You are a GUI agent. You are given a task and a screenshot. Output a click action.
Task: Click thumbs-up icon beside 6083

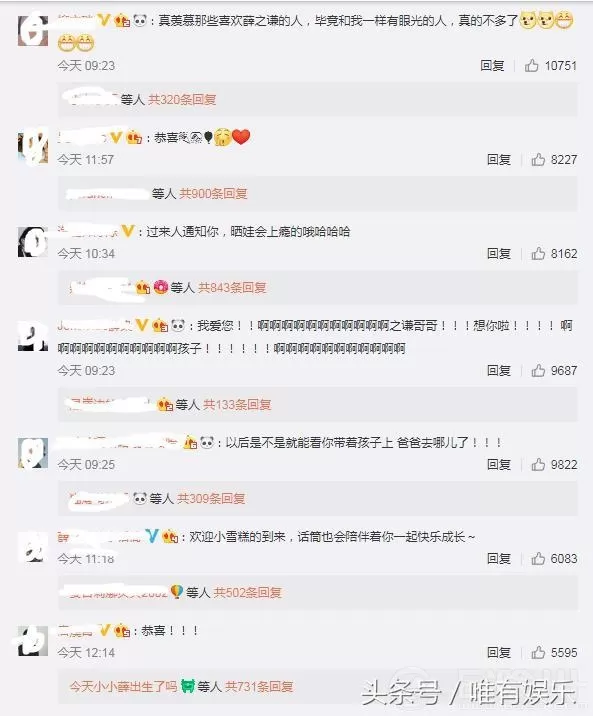[x=538, y=558]
